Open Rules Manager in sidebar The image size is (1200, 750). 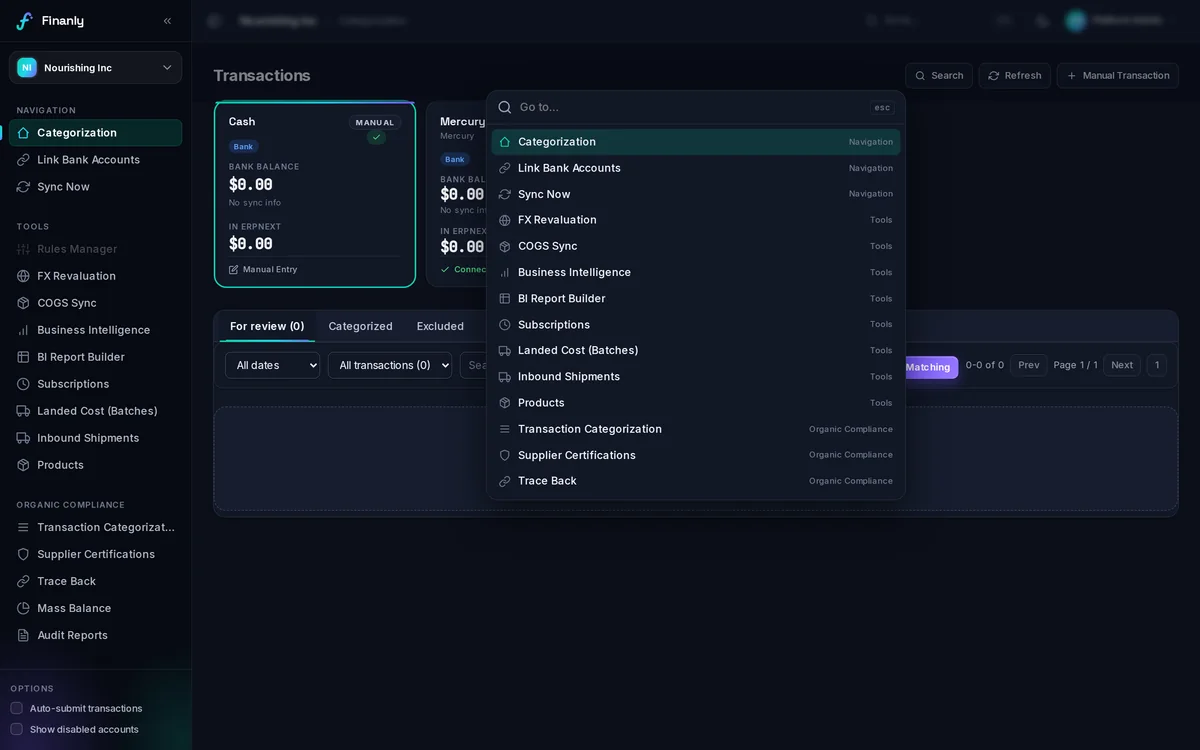pos(95,249)
